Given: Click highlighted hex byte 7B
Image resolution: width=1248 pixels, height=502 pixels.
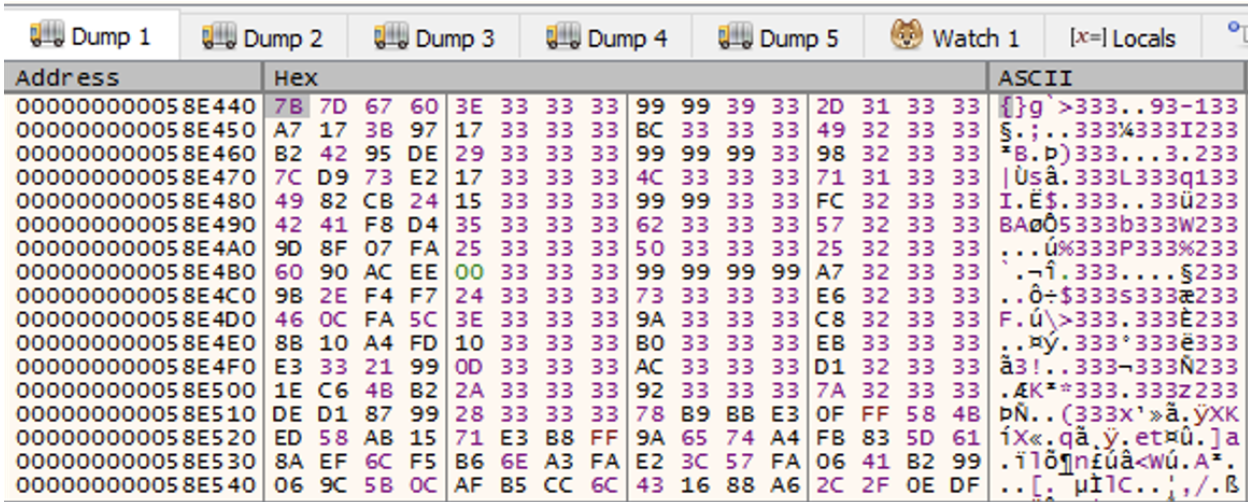Looking at the screenshot, I should [x=288, y=106].
